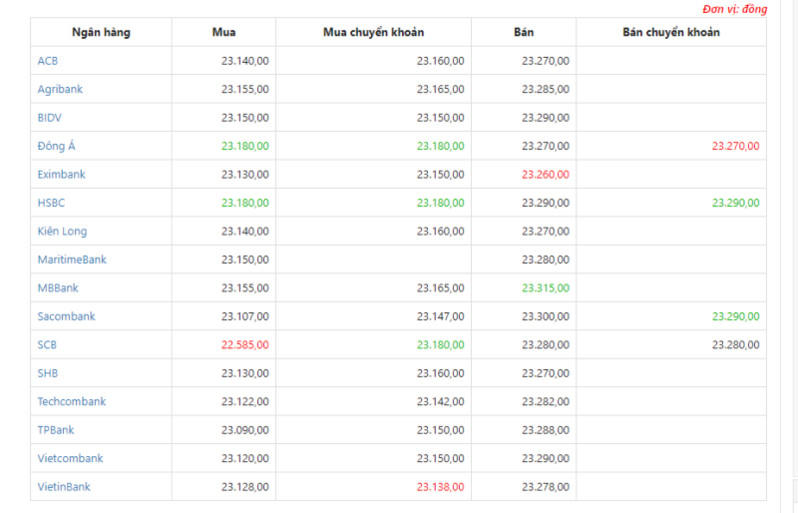Open the Kiên Long bank link

coord(62,232)
